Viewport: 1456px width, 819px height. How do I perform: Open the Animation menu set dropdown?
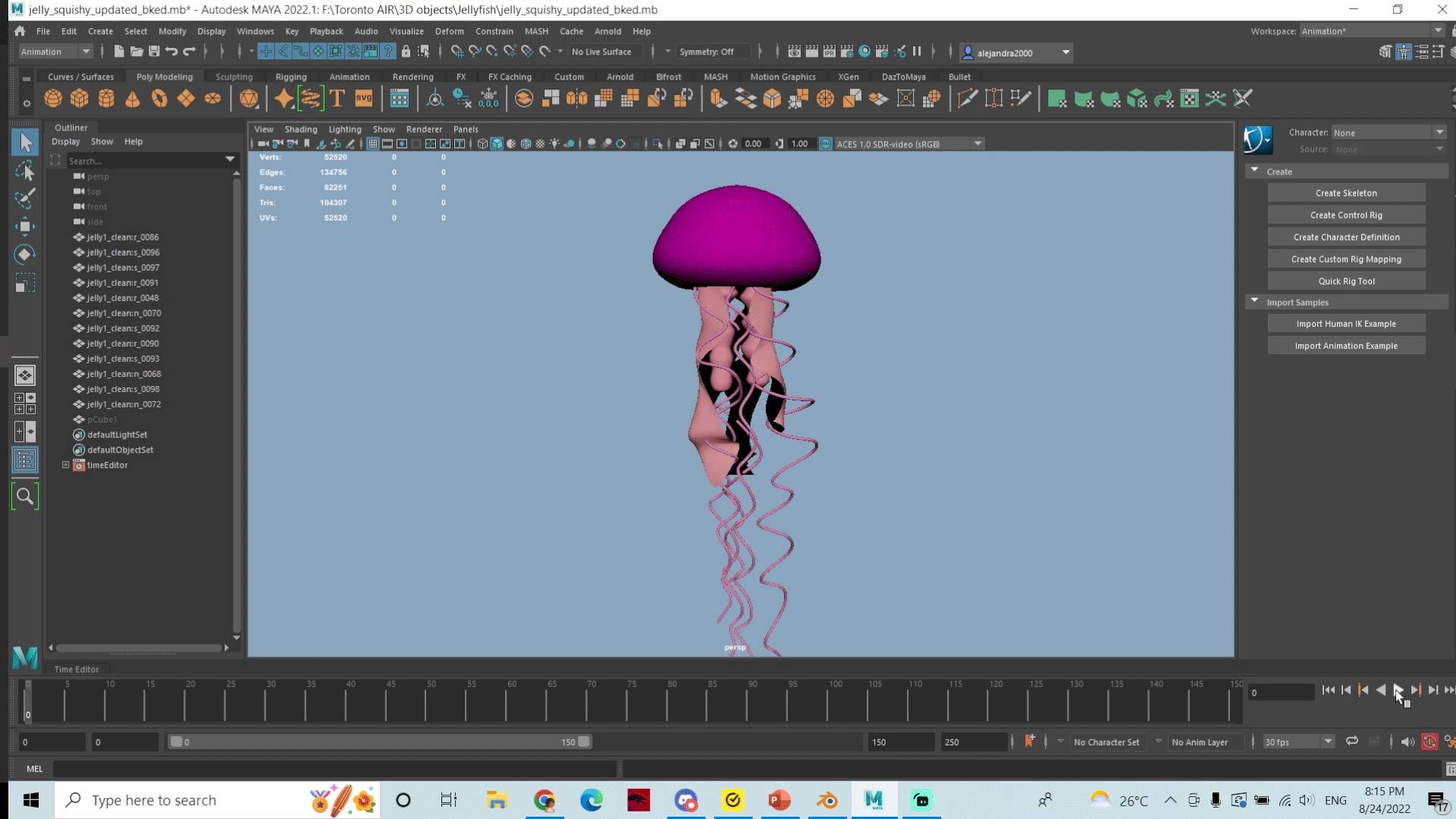click(55, 52)
